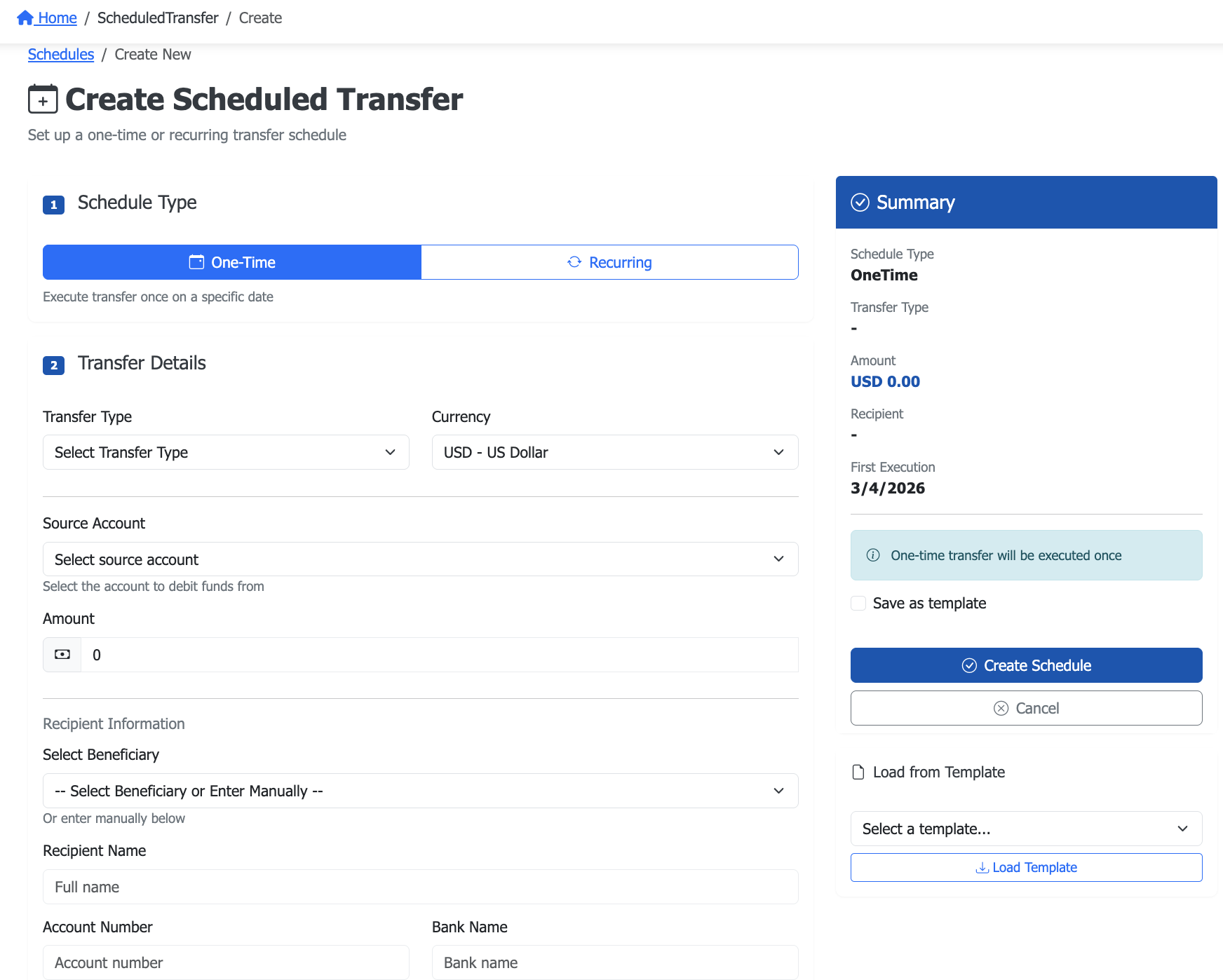The width and height of the screenshot is (1223, 980).
Task: Click the step 2 number badge
Action: pyautogui.click(x=53, y=365)
